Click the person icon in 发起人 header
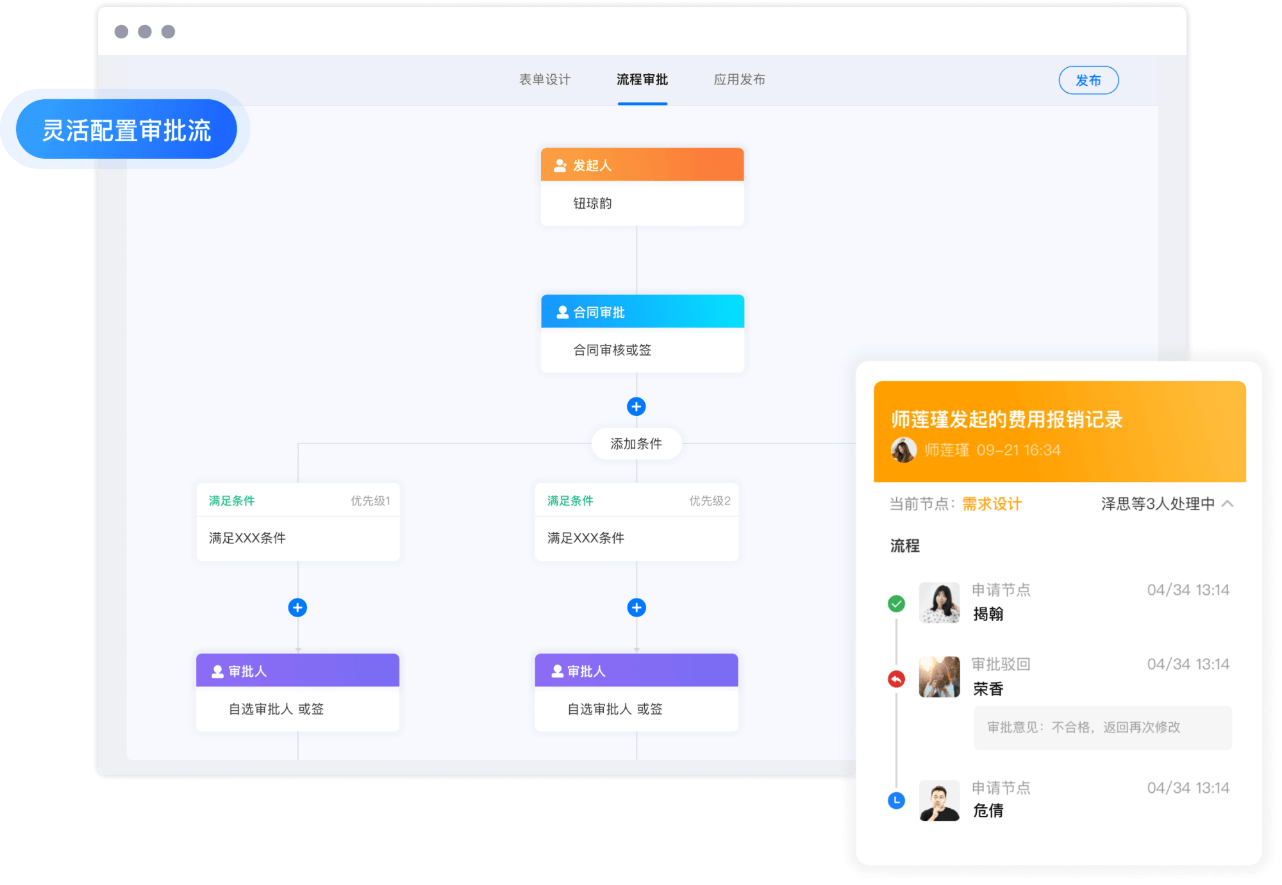This screenshot has width=1282, height=885. [560, 165]
